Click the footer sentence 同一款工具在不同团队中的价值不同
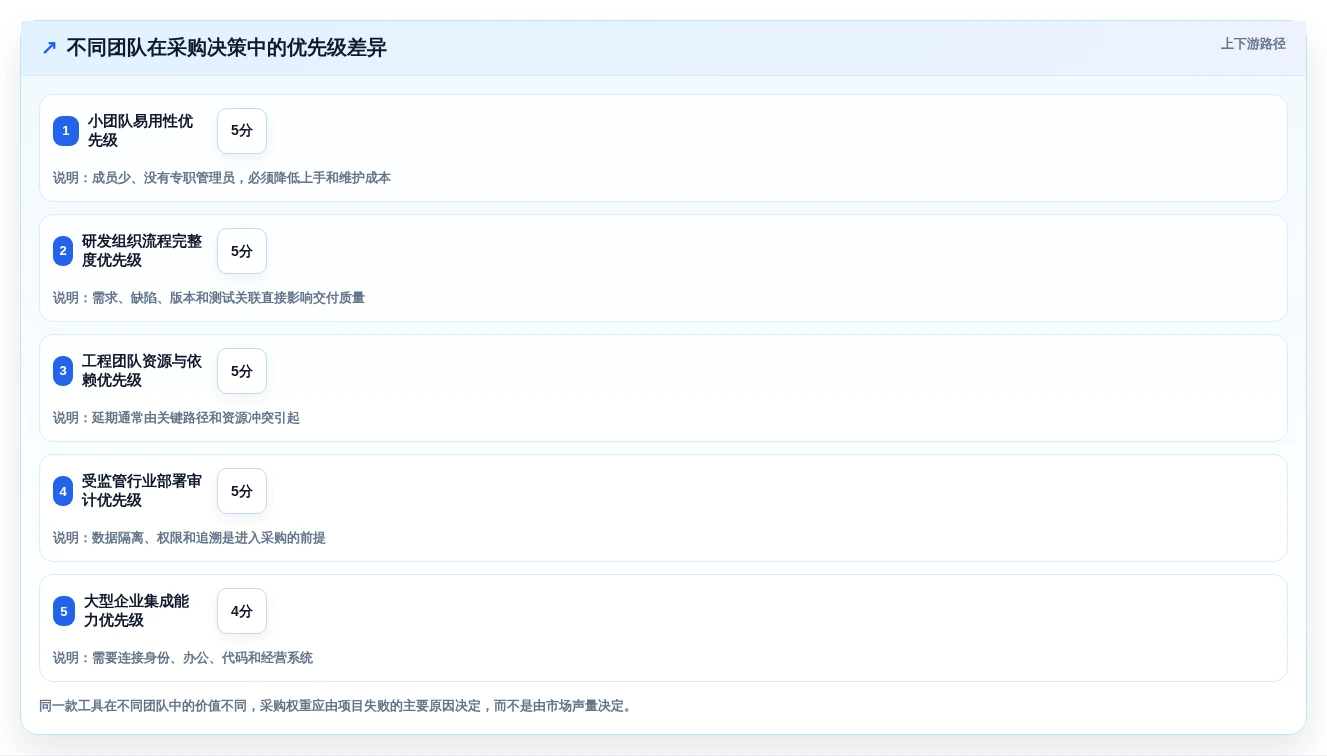 [x=336, y=706]
